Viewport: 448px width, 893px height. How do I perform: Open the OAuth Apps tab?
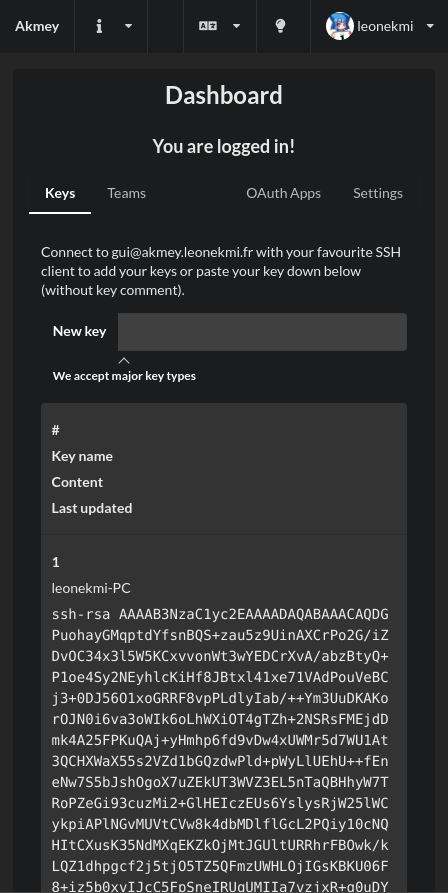283,194
